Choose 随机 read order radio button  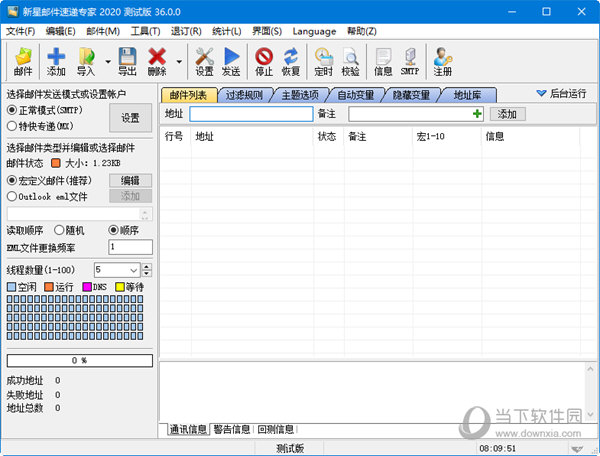pyautogui.click(x=59, y=230)
